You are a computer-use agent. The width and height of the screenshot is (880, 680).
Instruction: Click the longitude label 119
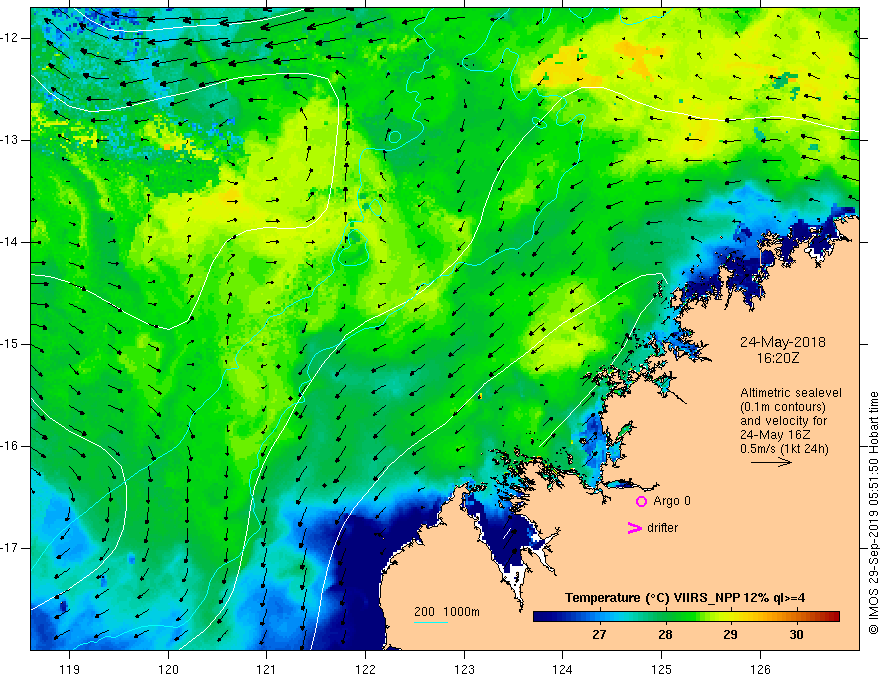(70, 669)
